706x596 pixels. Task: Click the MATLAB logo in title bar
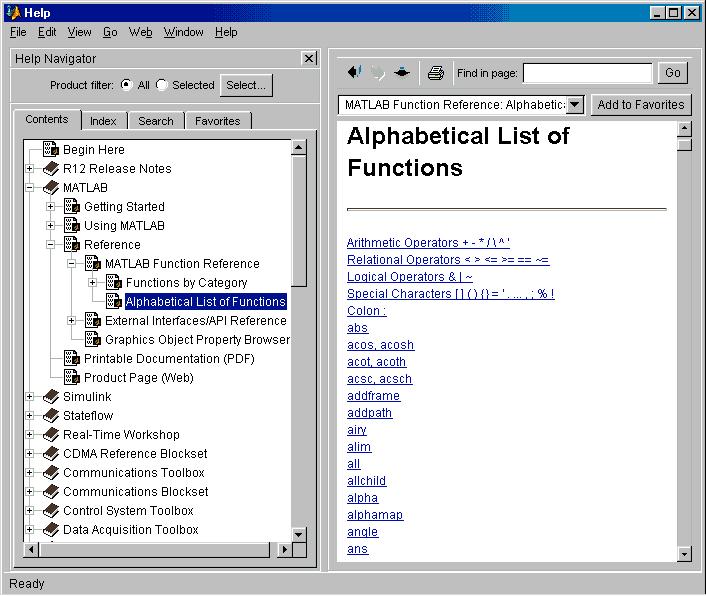(14, 13)
